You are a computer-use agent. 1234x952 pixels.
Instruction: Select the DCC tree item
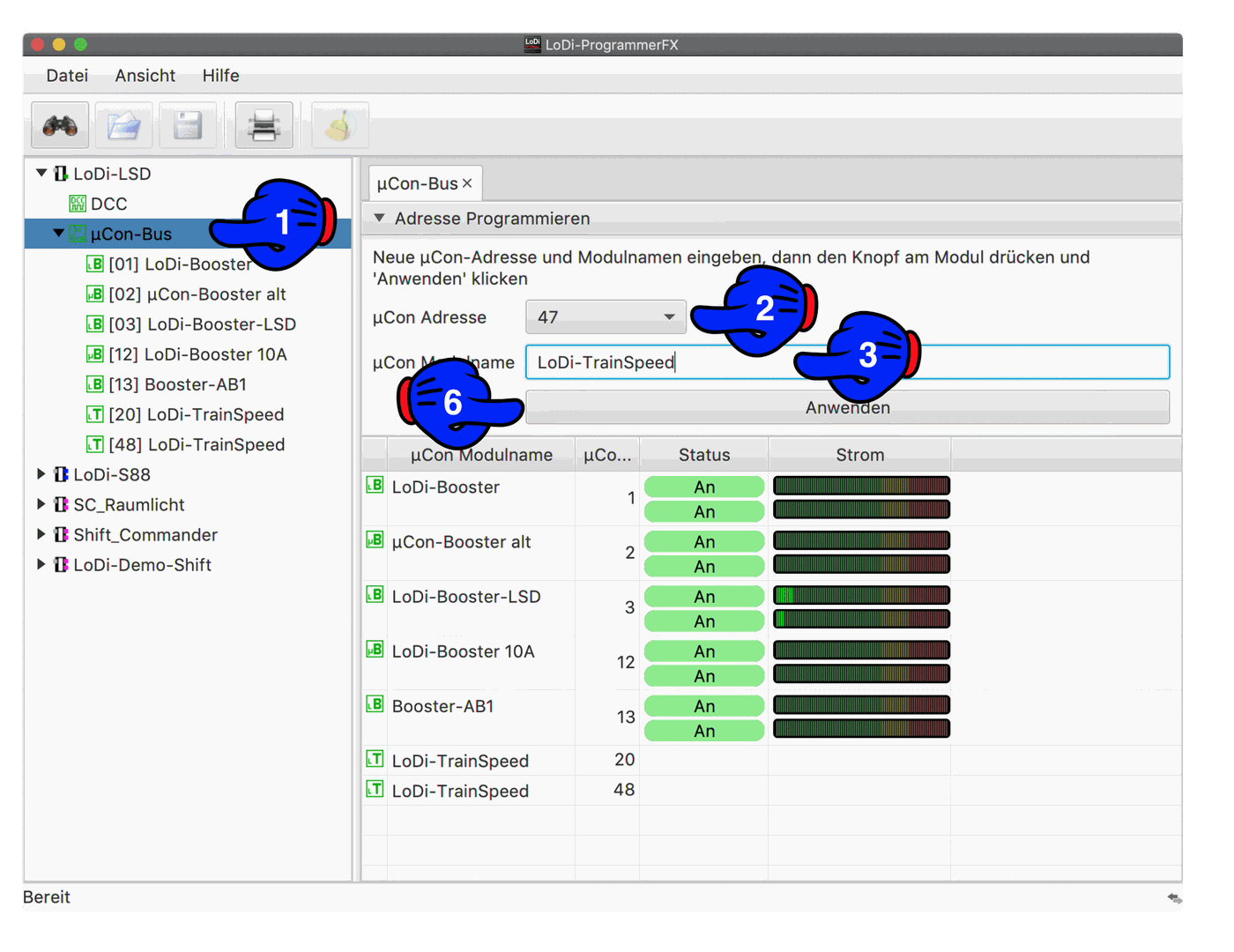tap(187, 204)
